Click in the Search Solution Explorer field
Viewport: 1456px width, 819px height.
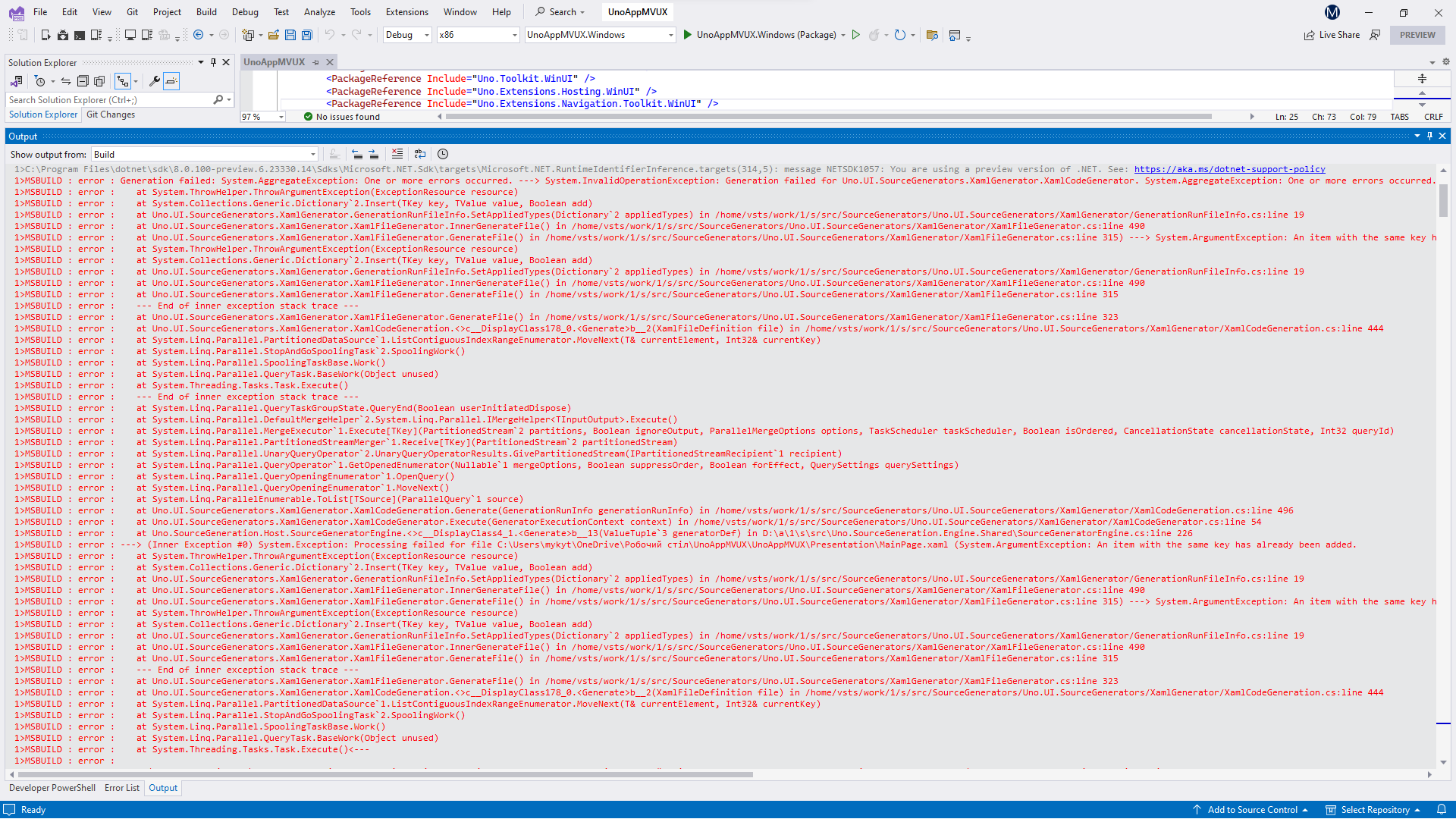[x=106, y=99]
